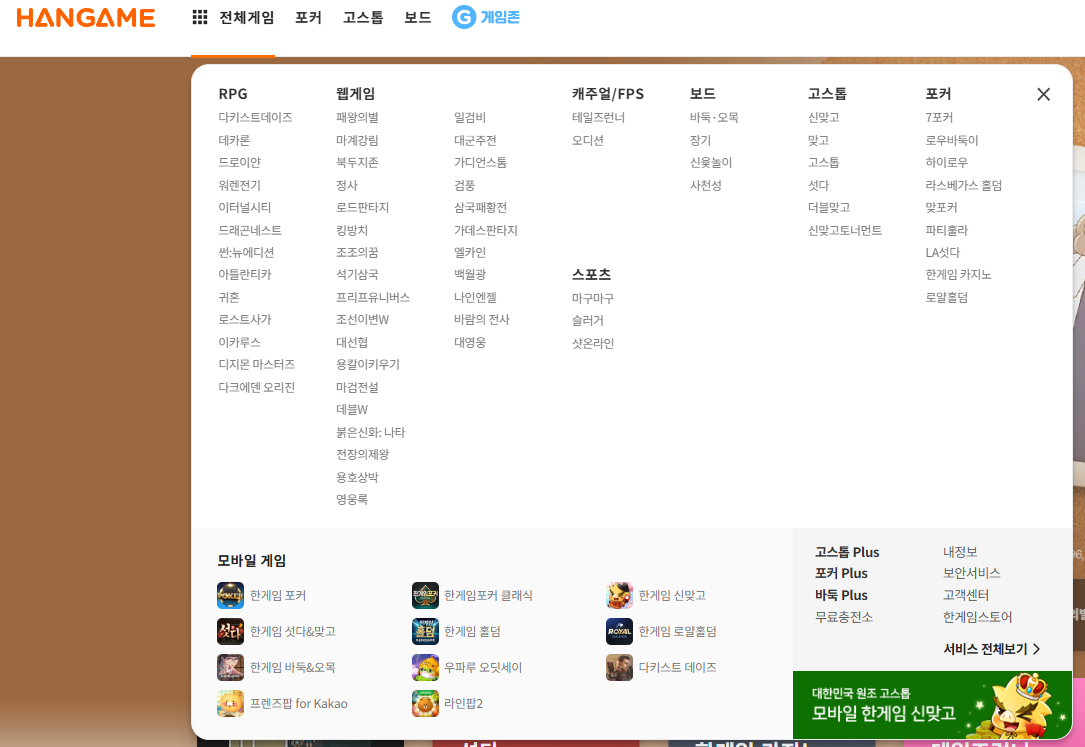
Task: Open 바람의 전사 web game
Action: pos(482,320)
